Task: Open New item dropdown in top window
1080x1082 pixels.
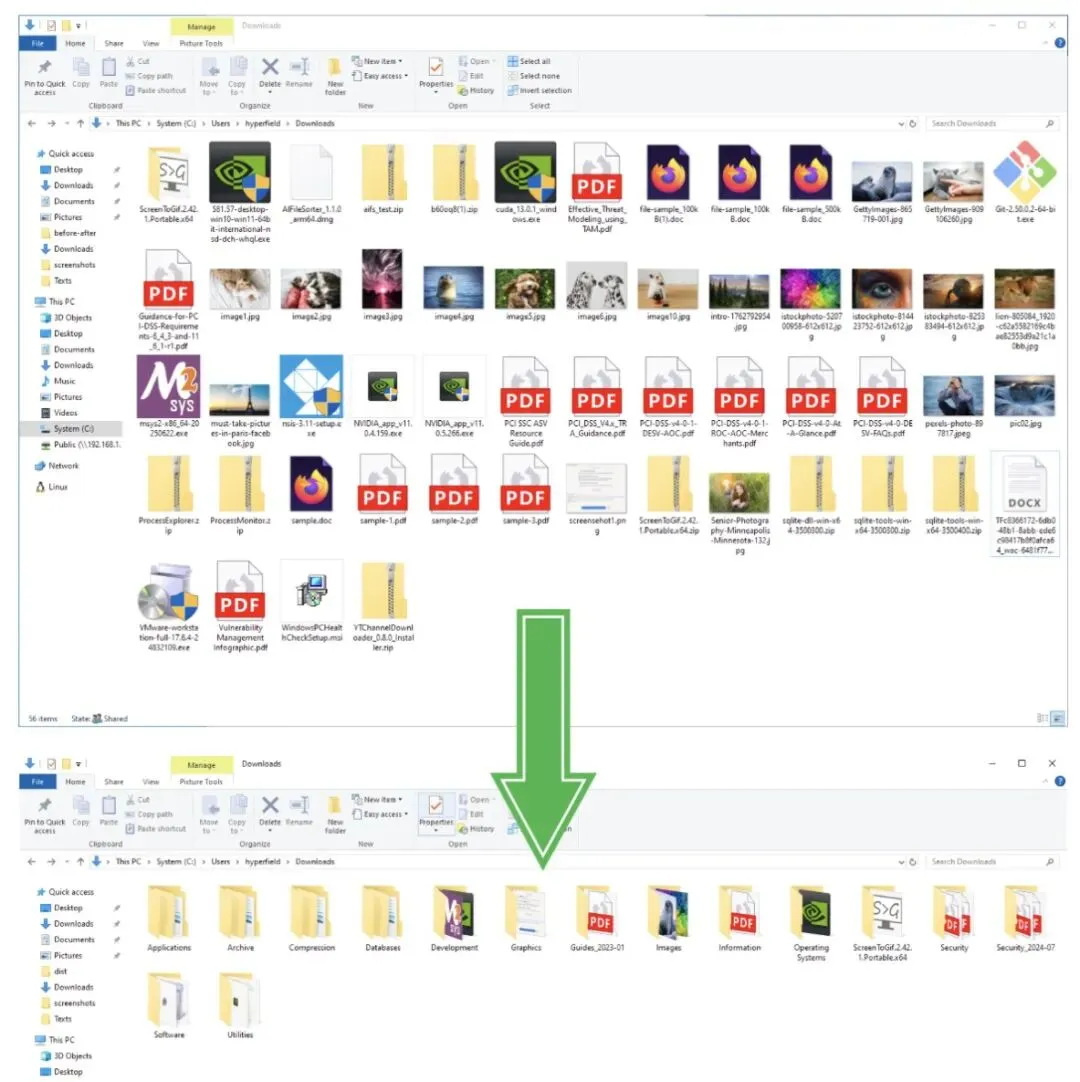Action: pyautogui.click(x=377, y=61)
